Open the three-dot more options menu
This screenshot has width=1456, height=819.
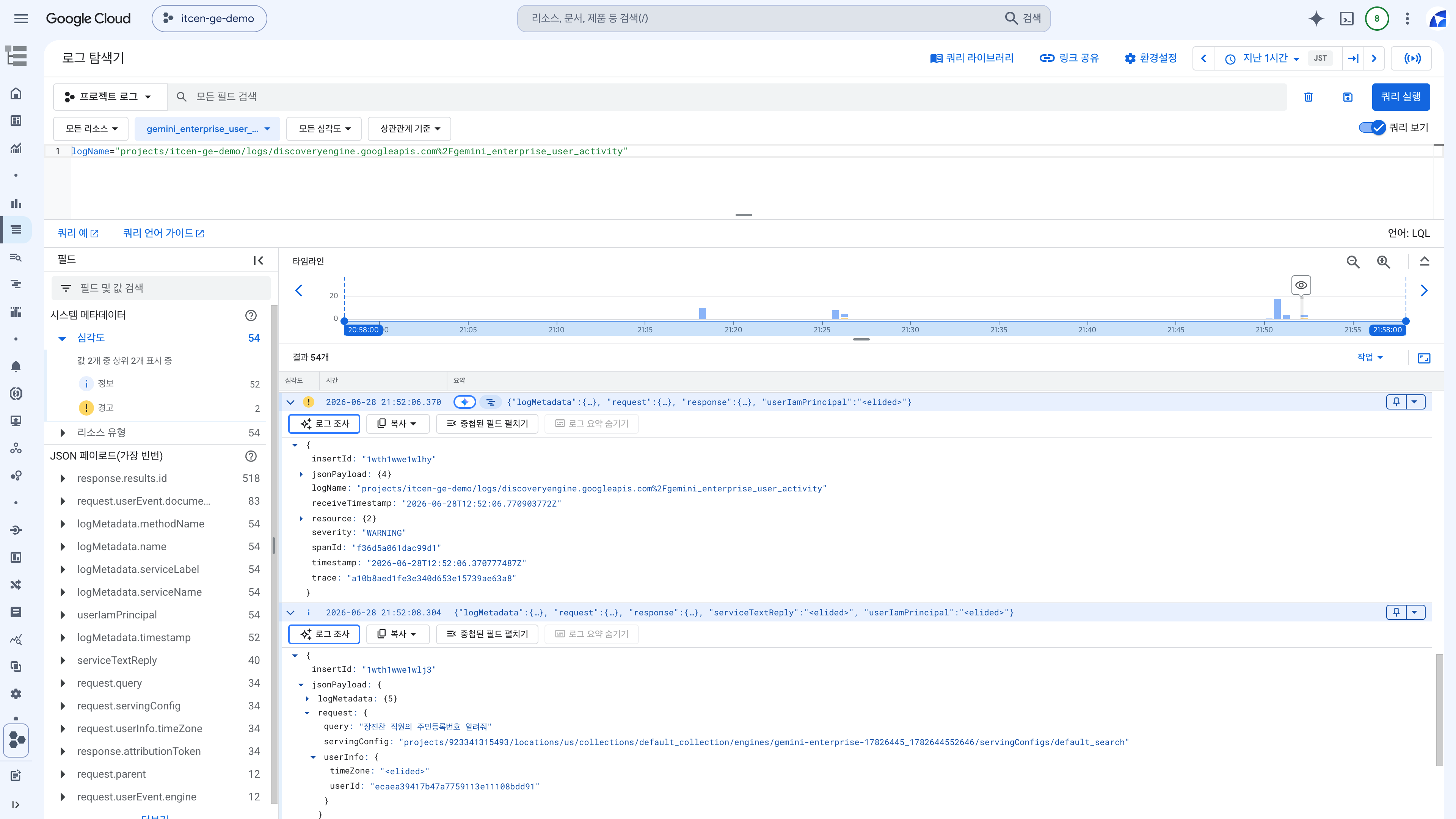[1407, 19]
